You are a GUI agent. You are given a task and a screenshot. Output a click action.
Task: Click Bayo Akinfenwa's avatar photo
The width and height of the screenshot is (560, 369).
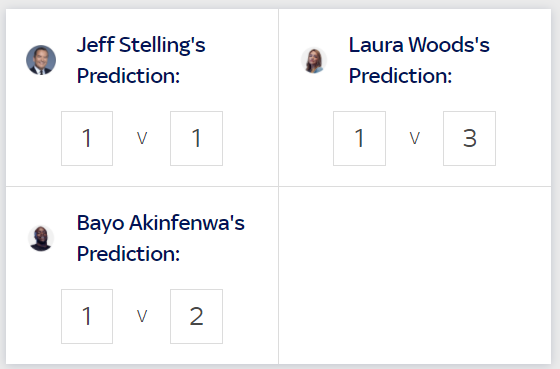[x=41, y=238]
